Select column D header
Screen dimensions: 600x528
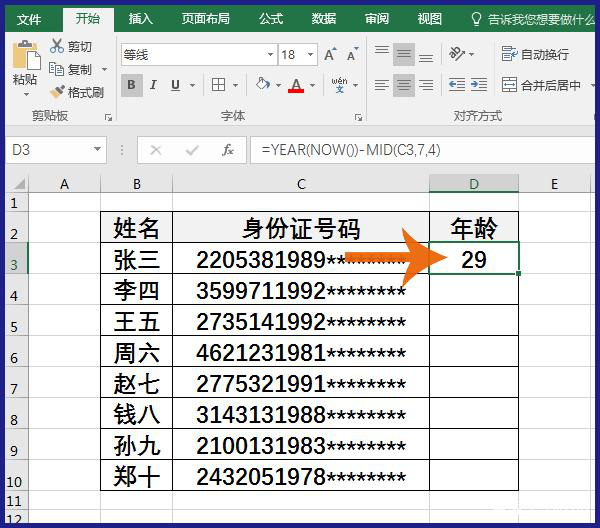[474, 184]
